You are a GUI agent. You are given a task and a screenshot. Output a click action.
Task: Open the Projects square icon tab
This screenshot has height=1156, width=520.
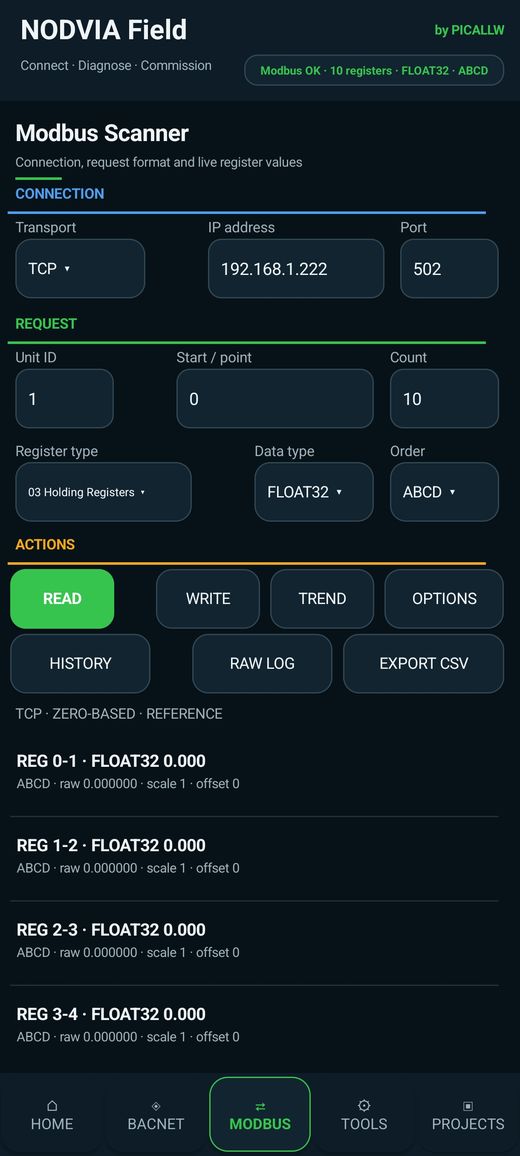[468, 1106]
